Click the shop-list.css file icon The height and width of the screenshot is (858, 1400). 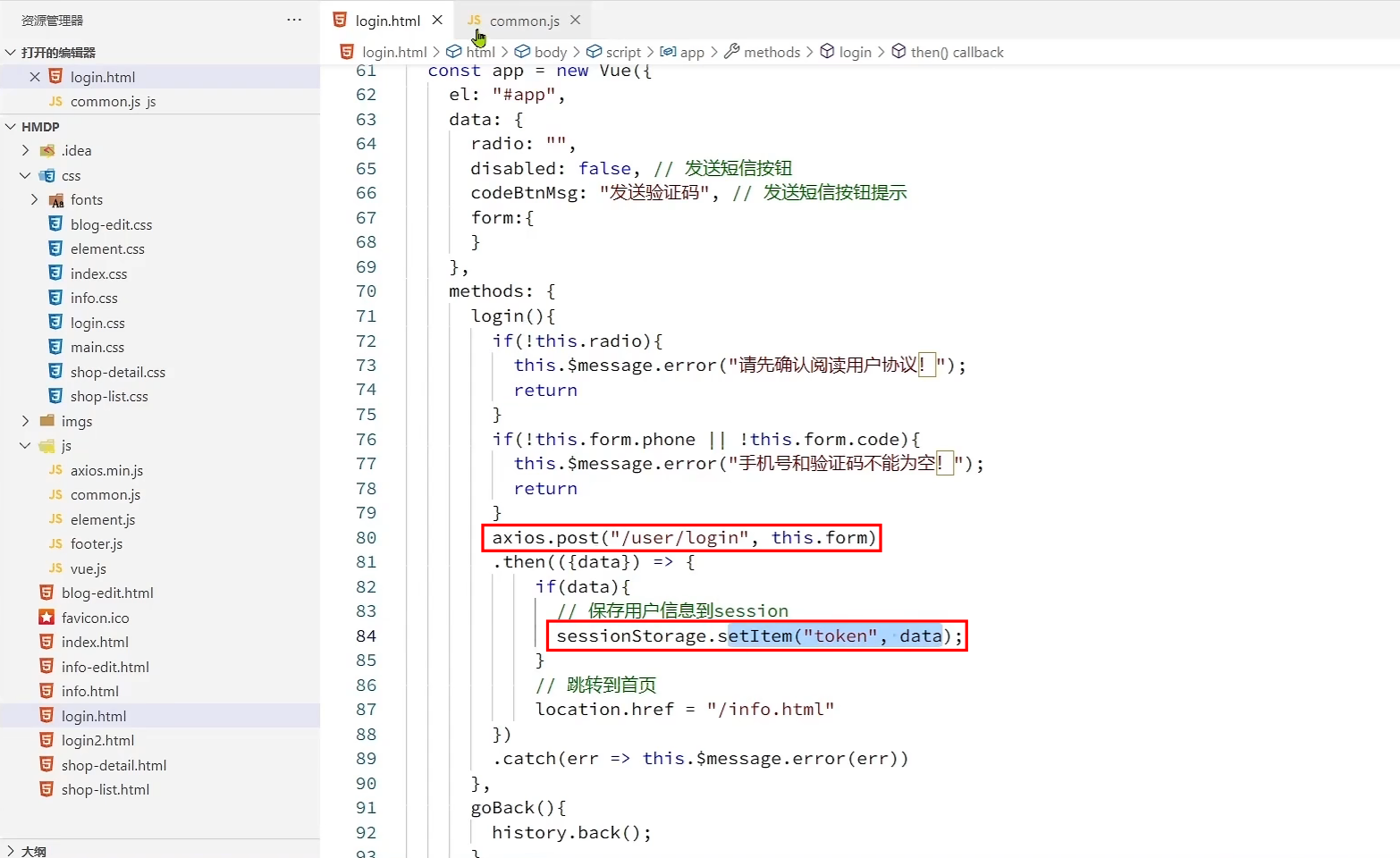click(x=55, y=396)
